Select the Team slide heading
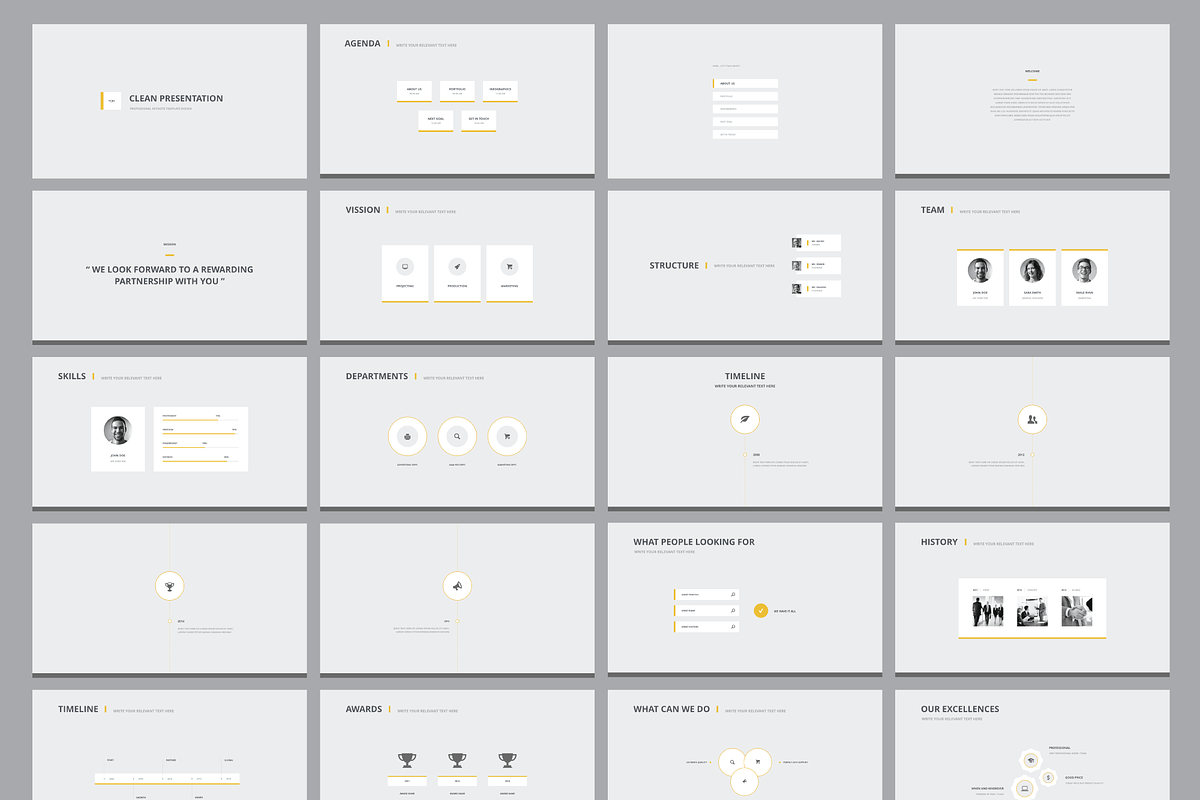1200x800 pixels. [933, 210]
